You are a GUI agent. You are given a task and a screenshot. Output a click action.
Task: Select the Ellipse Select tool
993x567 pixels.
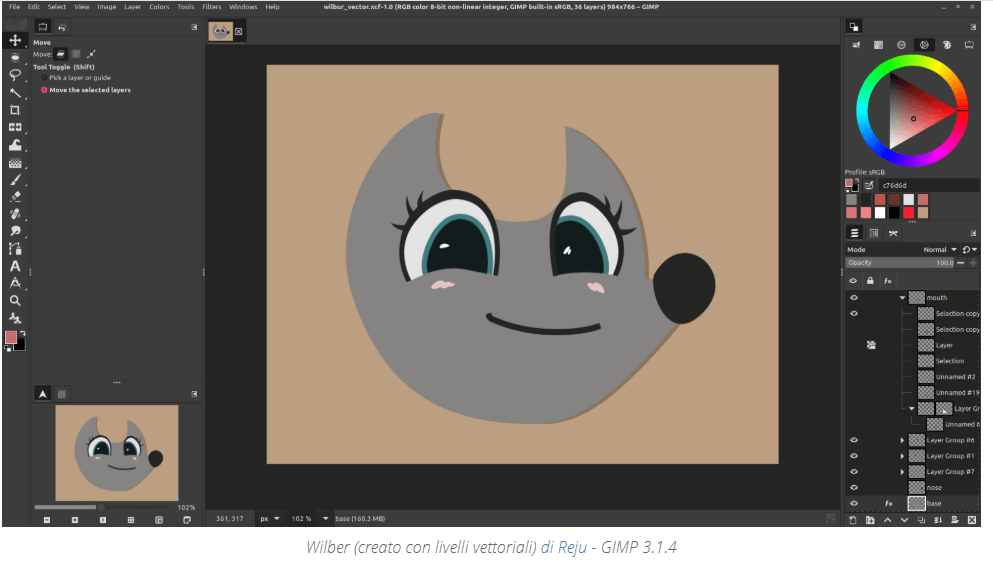pos(15,57)
